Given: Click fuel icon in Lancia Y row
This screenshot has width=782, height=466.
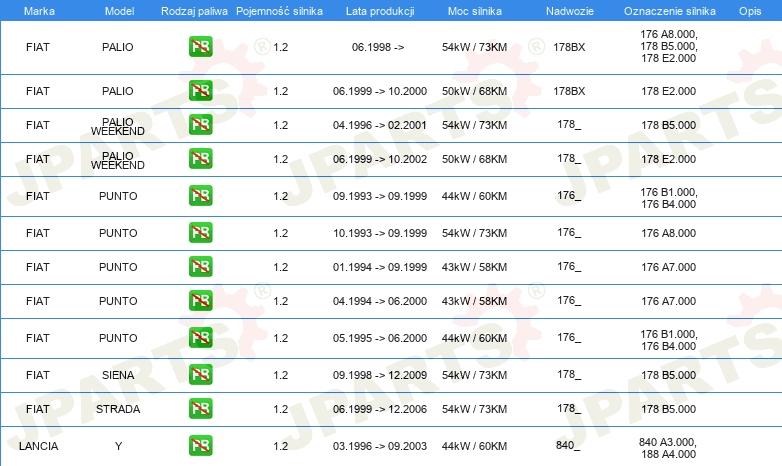Looking at the screenshot, I should pos(200,446).
